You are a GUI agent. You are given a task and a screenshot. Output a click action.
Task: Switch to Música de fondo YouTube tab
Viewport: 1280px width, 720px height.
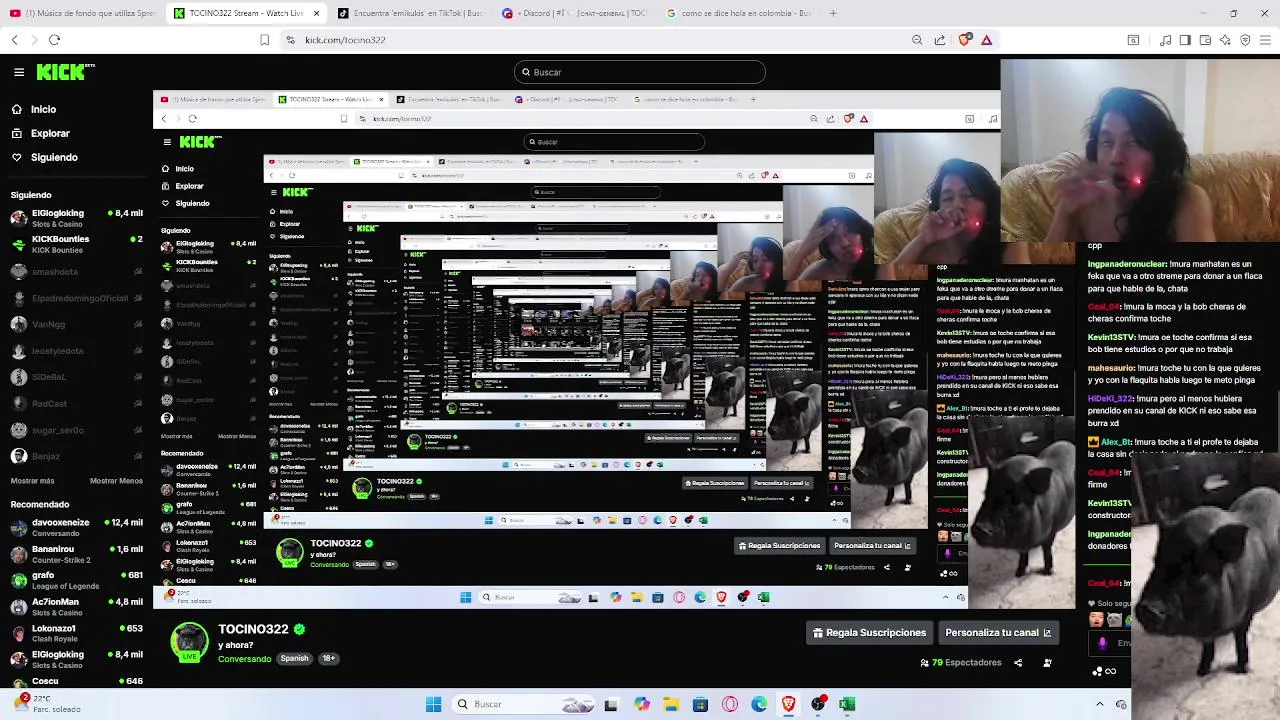coord(82,13)
